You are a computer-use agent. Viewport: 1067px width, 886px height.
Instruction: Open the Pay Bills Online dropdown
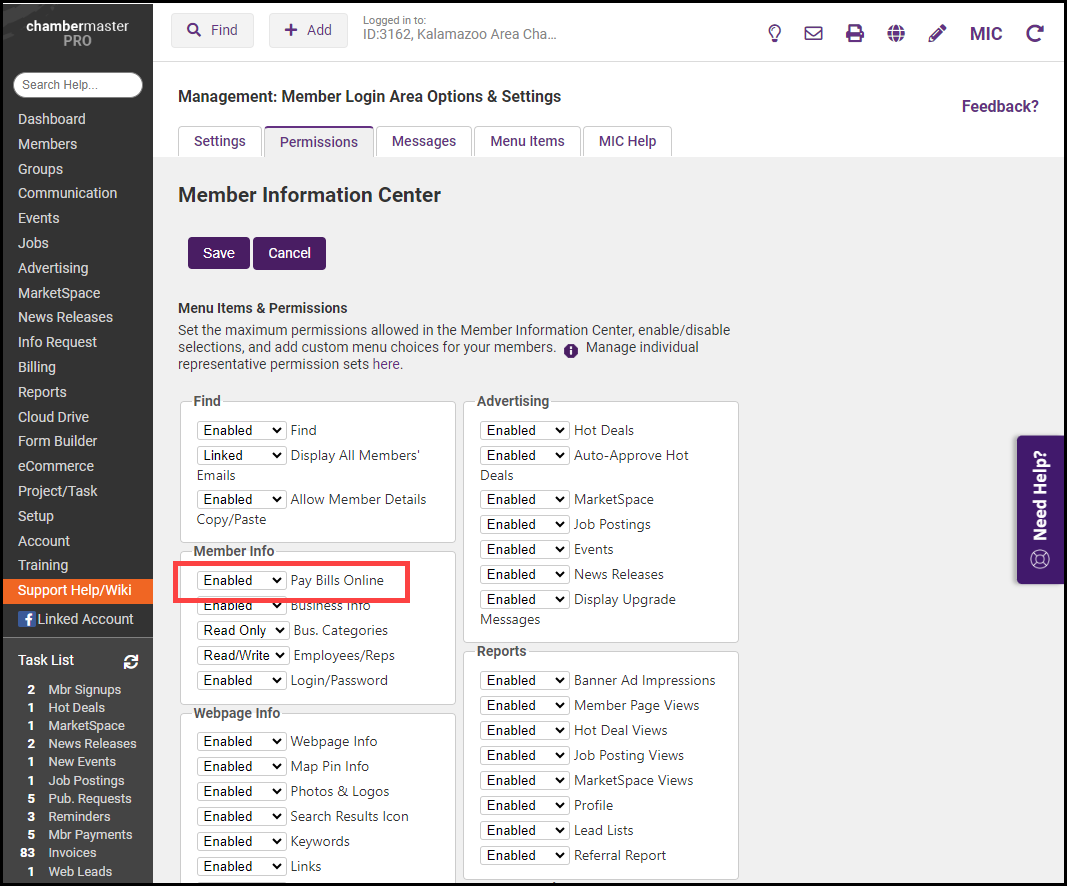(x=242, y=580)
